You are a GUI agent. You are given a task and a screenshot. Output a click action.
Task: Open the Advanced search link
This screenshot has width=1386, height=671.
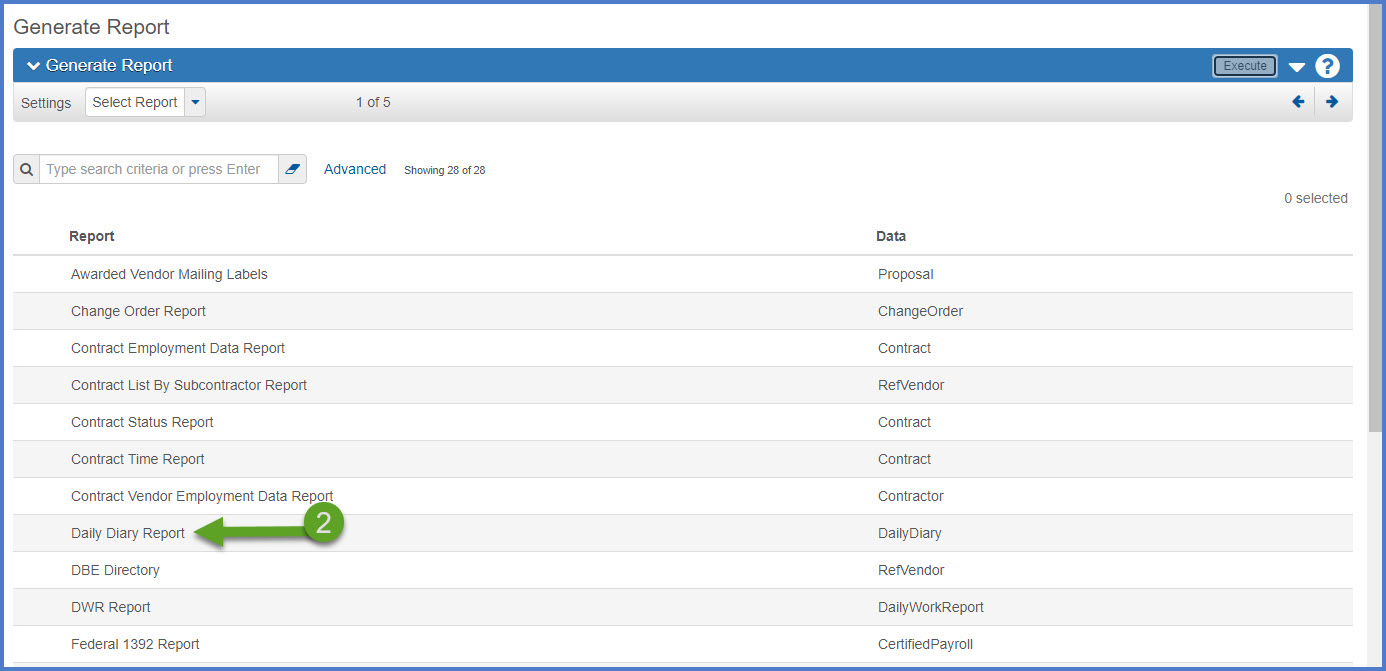point(355,169)
